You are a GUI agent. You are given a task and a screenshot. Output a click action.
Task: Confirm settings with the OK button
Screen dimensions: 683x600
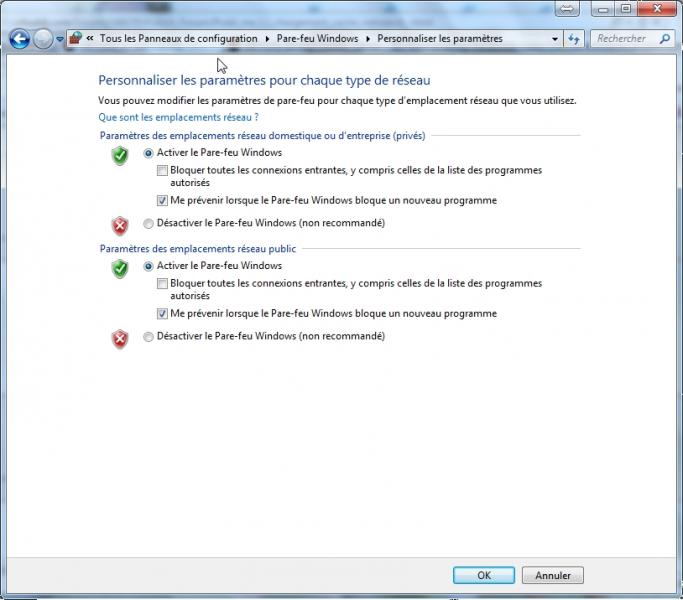click(484, 575)
